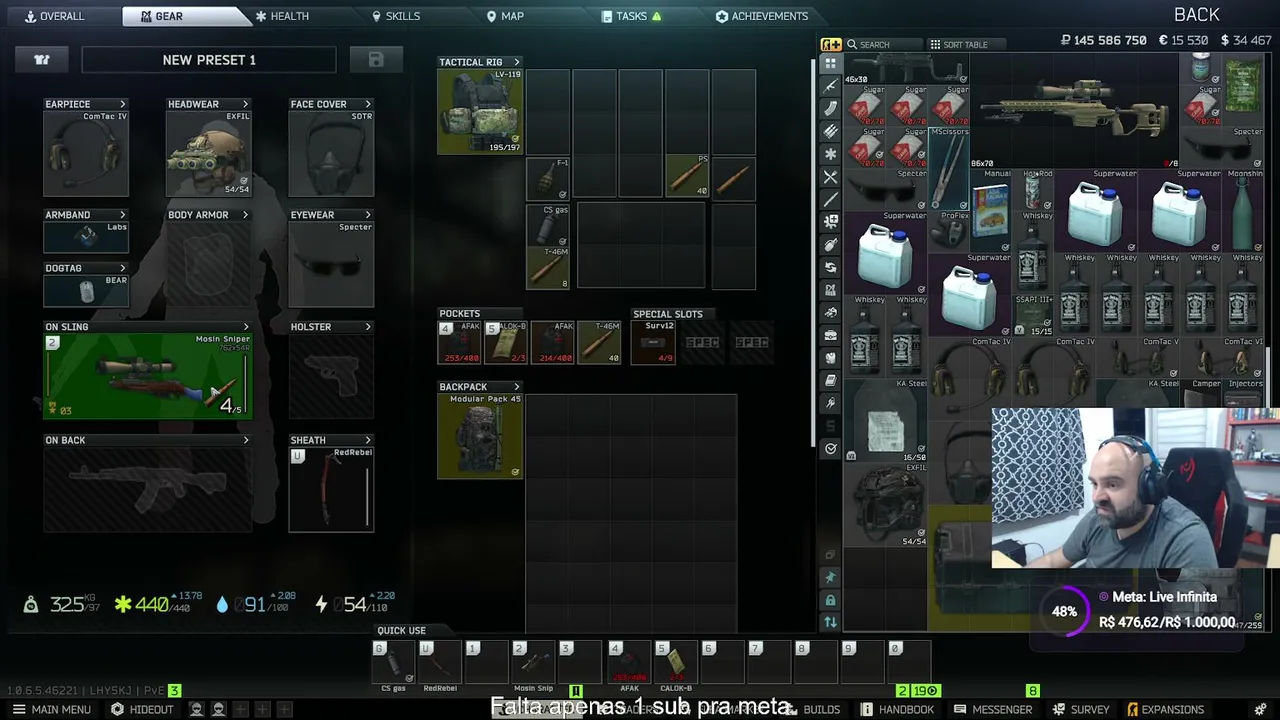Switch to the Skills tab
This screenshot has width=1280, height=720.
click(395, 16)
